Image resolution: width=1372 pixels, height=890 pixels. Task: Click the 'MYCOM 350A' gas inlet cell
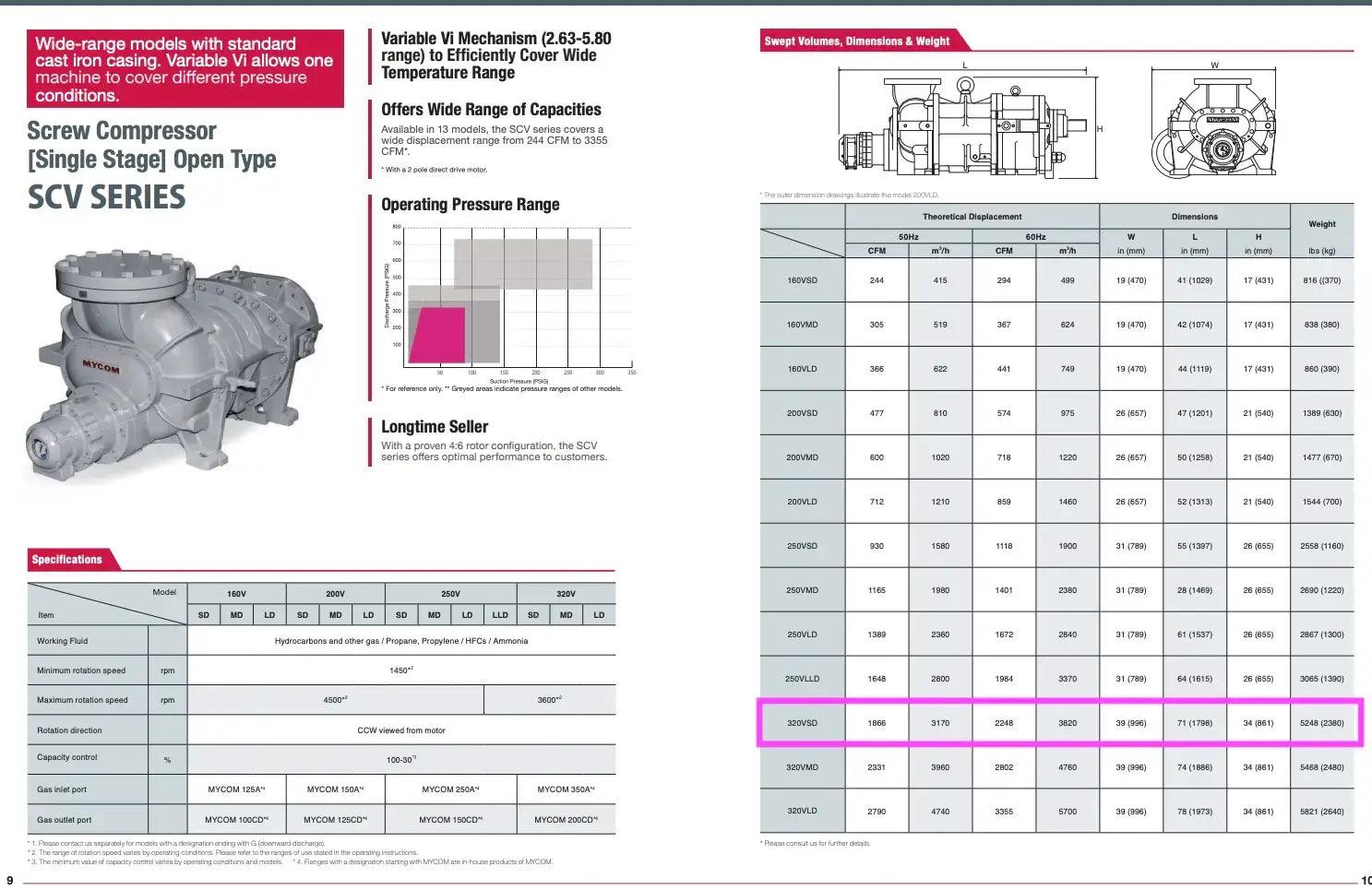click(566, 789)
